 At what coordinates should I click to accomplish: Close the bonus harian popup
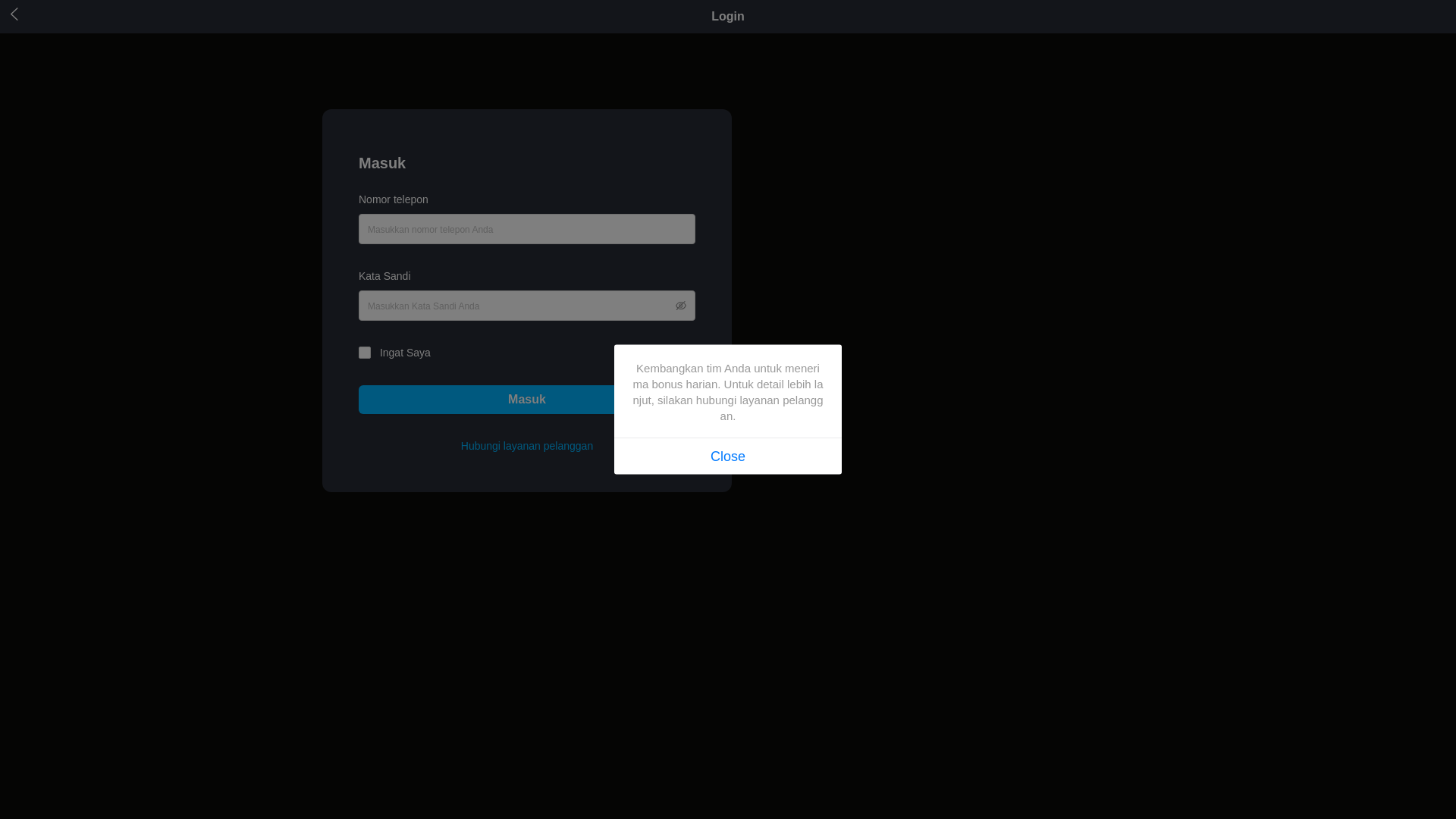(x=728, y=457)
